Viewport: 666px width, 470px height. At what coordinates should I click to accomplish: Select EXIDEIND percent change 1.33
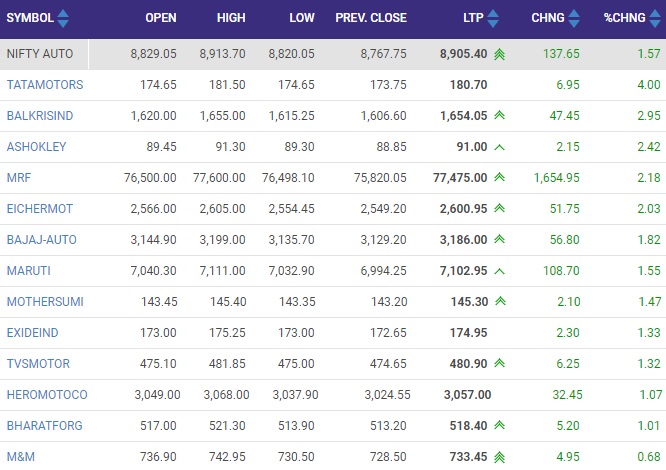point(649,332)
